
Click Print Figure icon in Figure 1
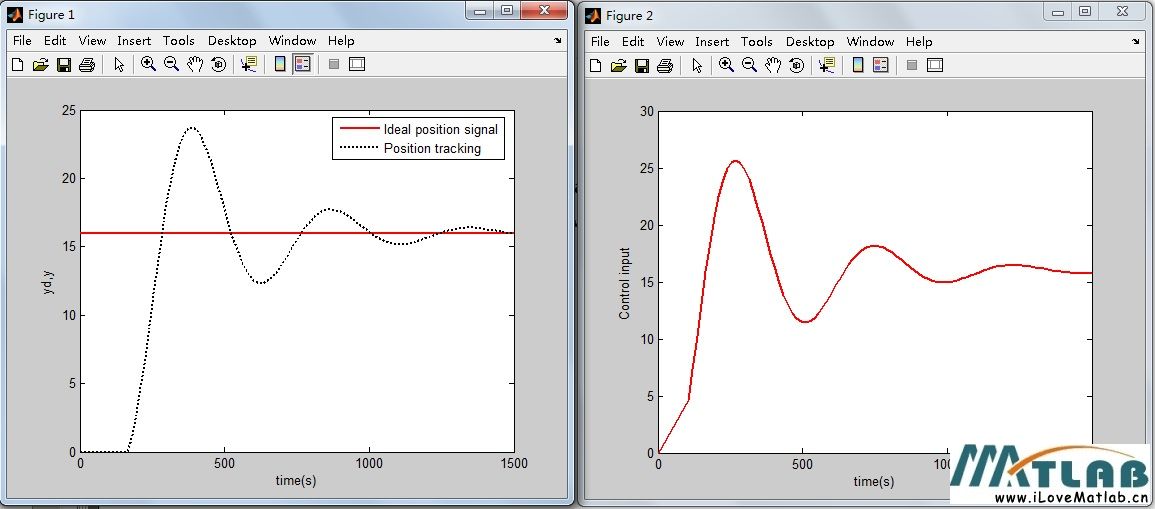click(87, 65)
